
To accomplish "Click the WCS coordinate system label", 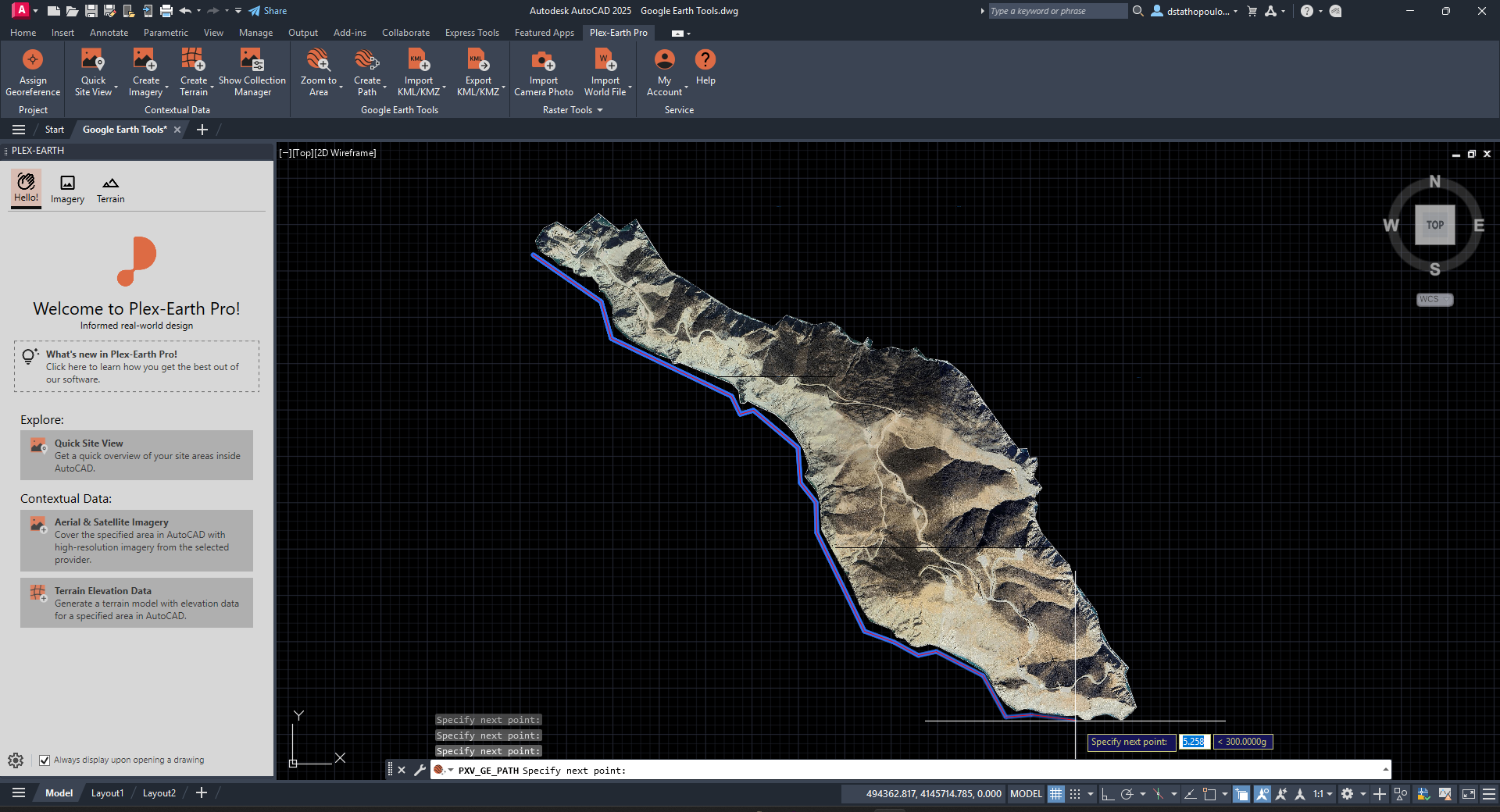I will click(1434, 300).
